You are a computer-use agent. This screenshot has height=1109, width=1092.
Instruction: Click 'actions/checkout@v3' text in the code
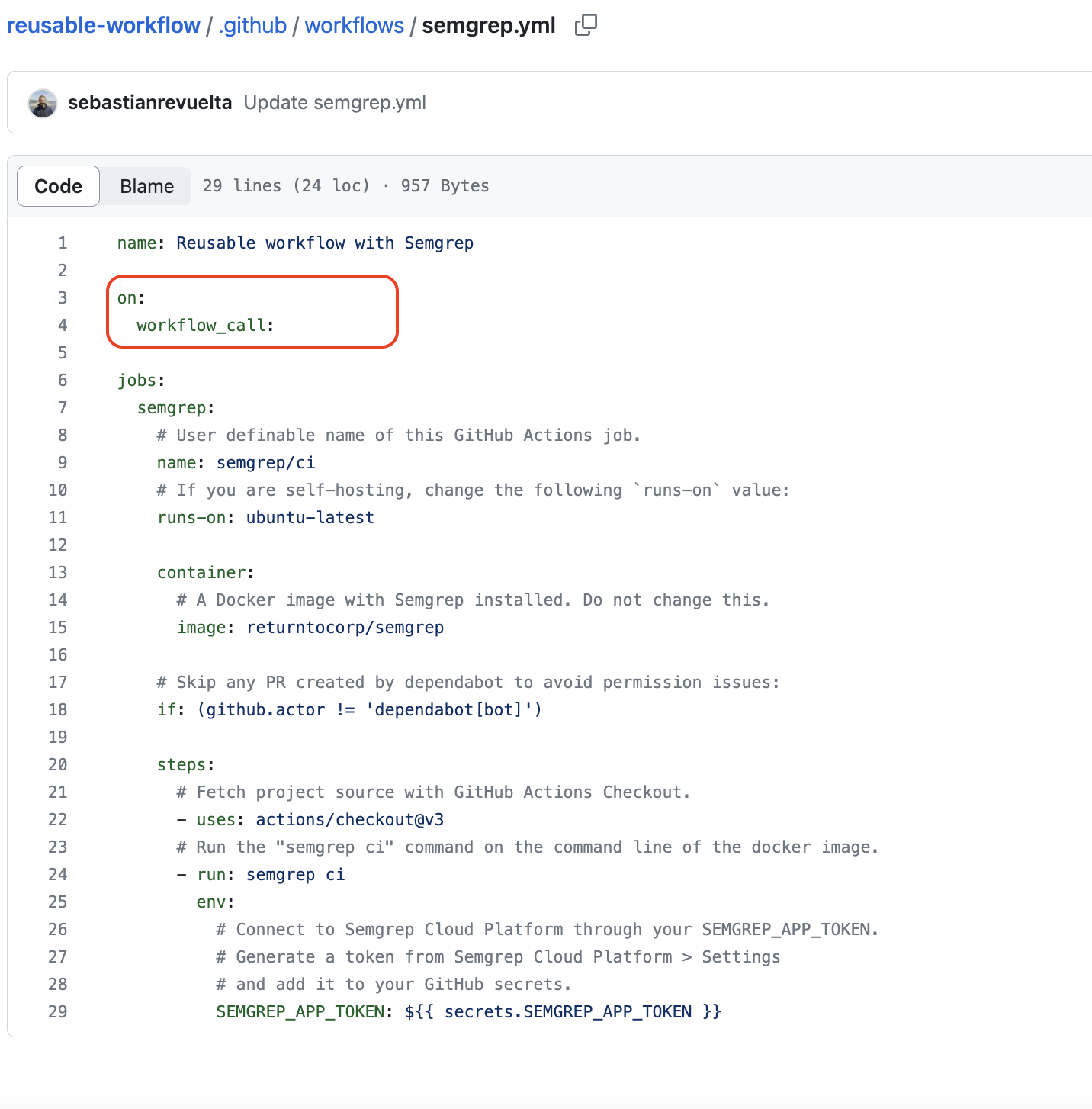pyautogui.click(x=349, y=820)
